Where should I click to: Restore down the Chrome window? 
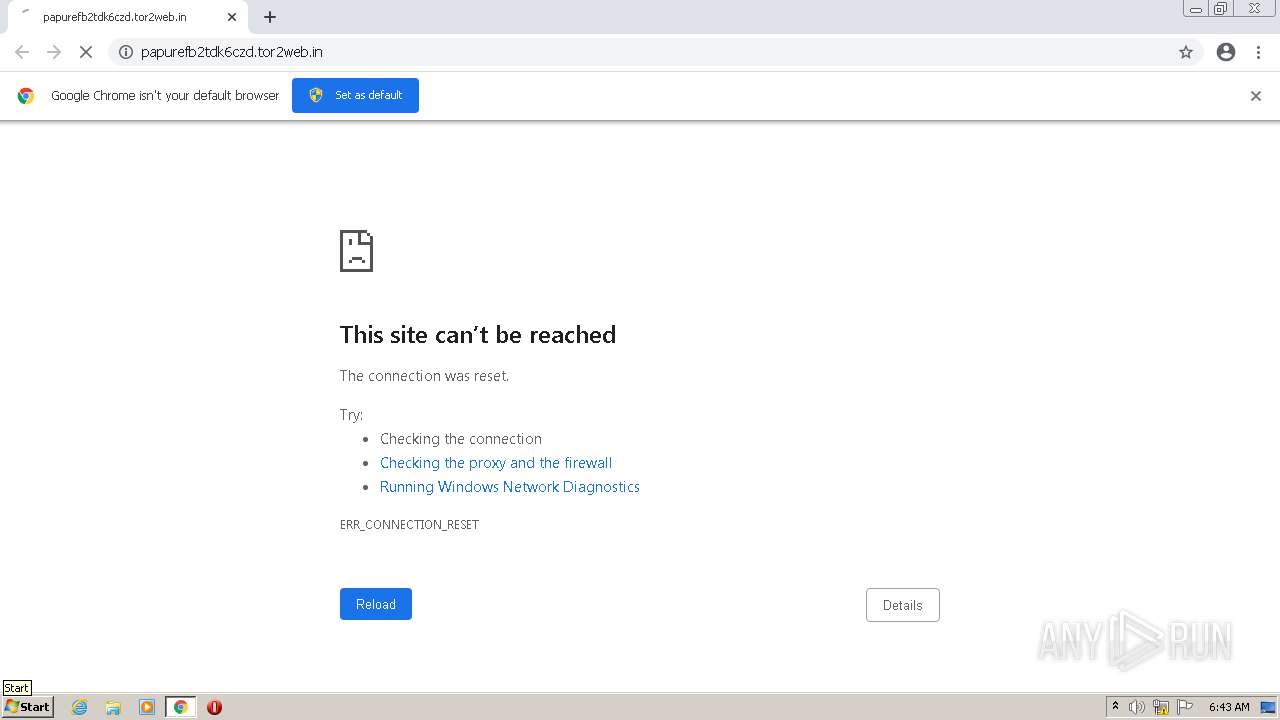coord(1221,9)
